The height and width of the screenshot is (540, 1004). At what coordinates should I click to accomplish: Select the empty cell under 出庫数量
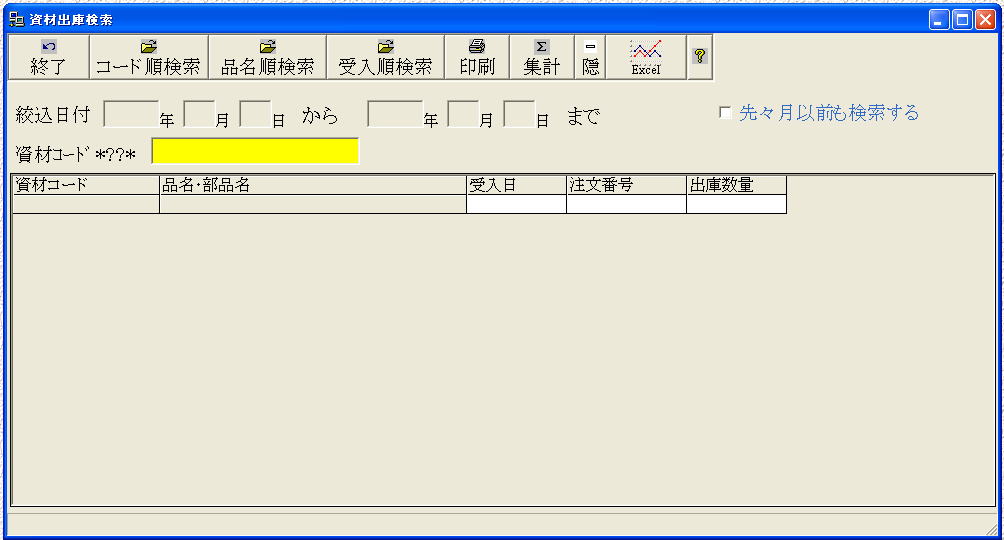pyautogui.click(x=737, y=204)
